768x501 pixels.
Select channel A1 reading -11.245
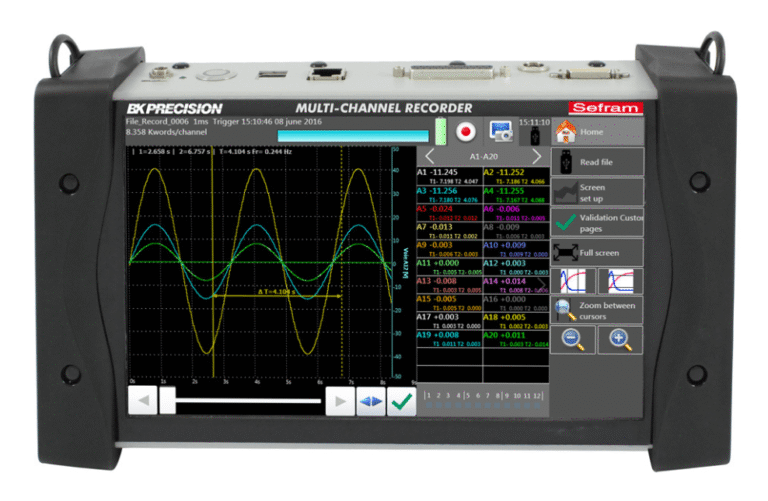coord(449,176)
